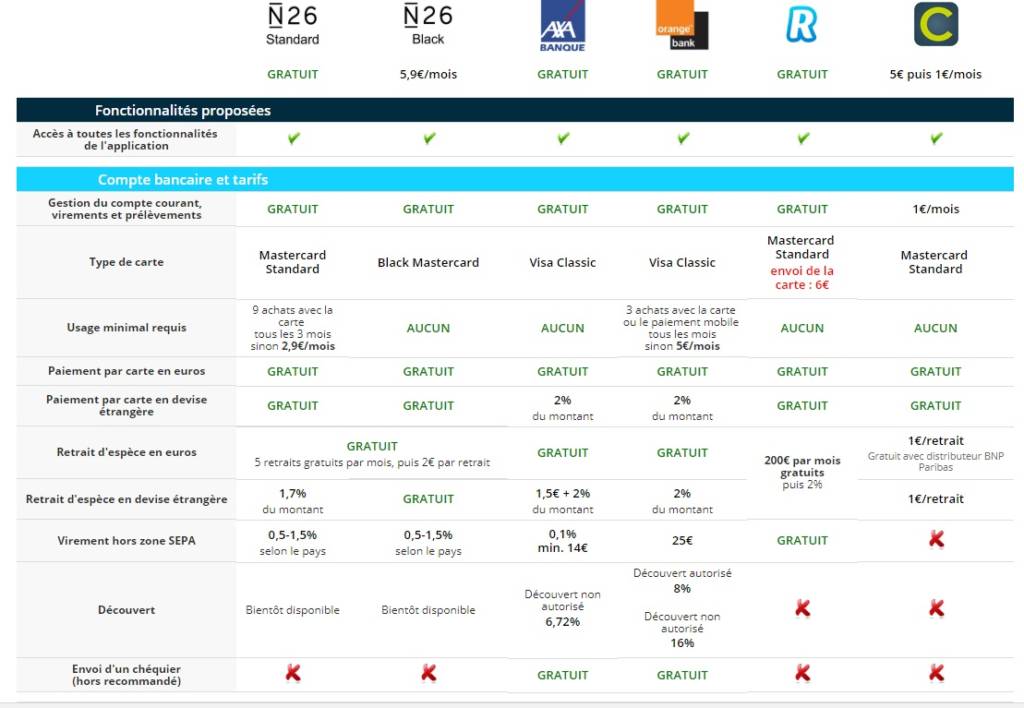Image resolution: width=1024 pixels, height=708 pixels.
Task: Click green checkmark in Revolut column
Action: point(803,139)
